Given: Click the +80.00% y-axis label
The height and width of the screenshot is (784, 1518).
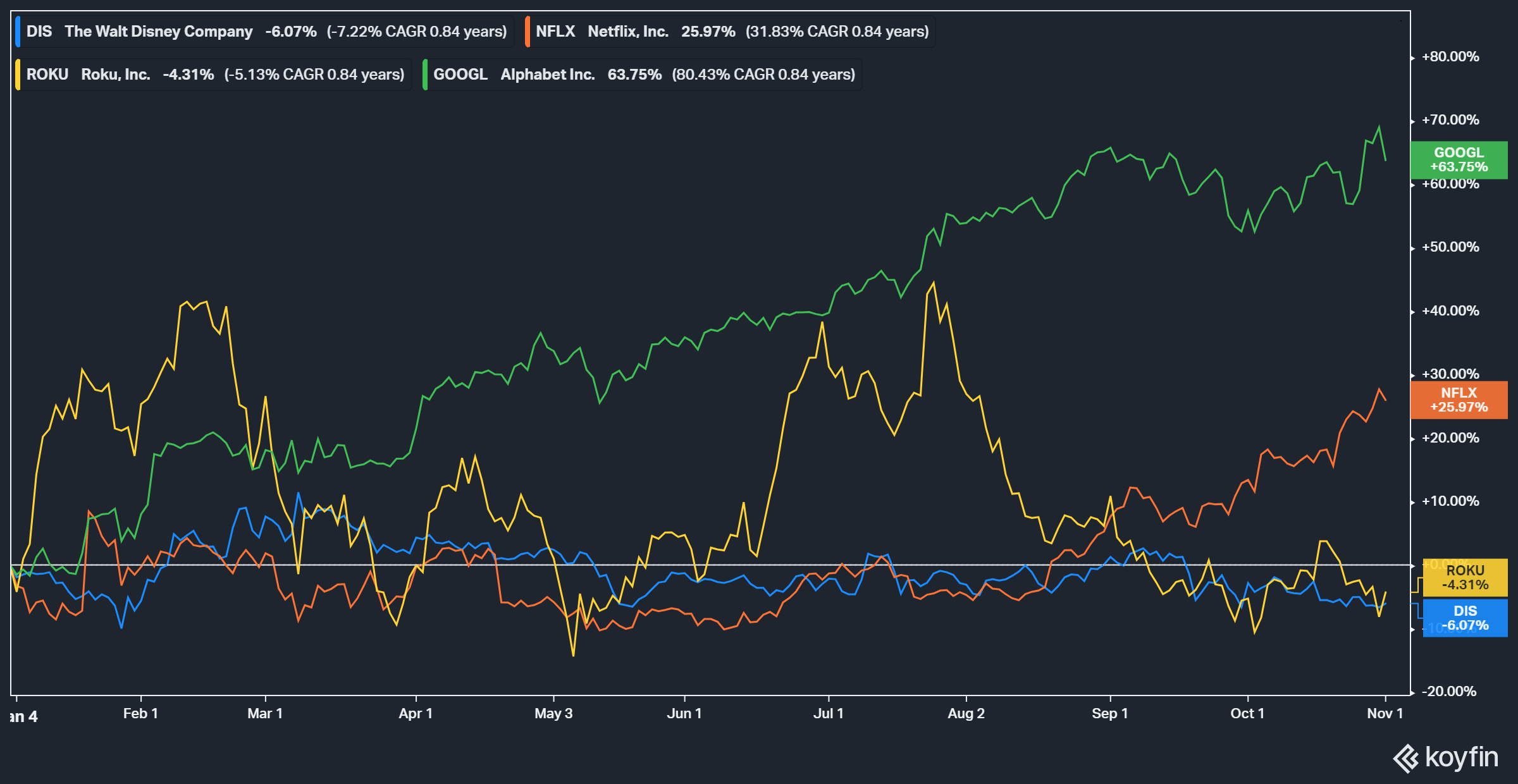Looking at the screenshot, I should (1450, 57).
